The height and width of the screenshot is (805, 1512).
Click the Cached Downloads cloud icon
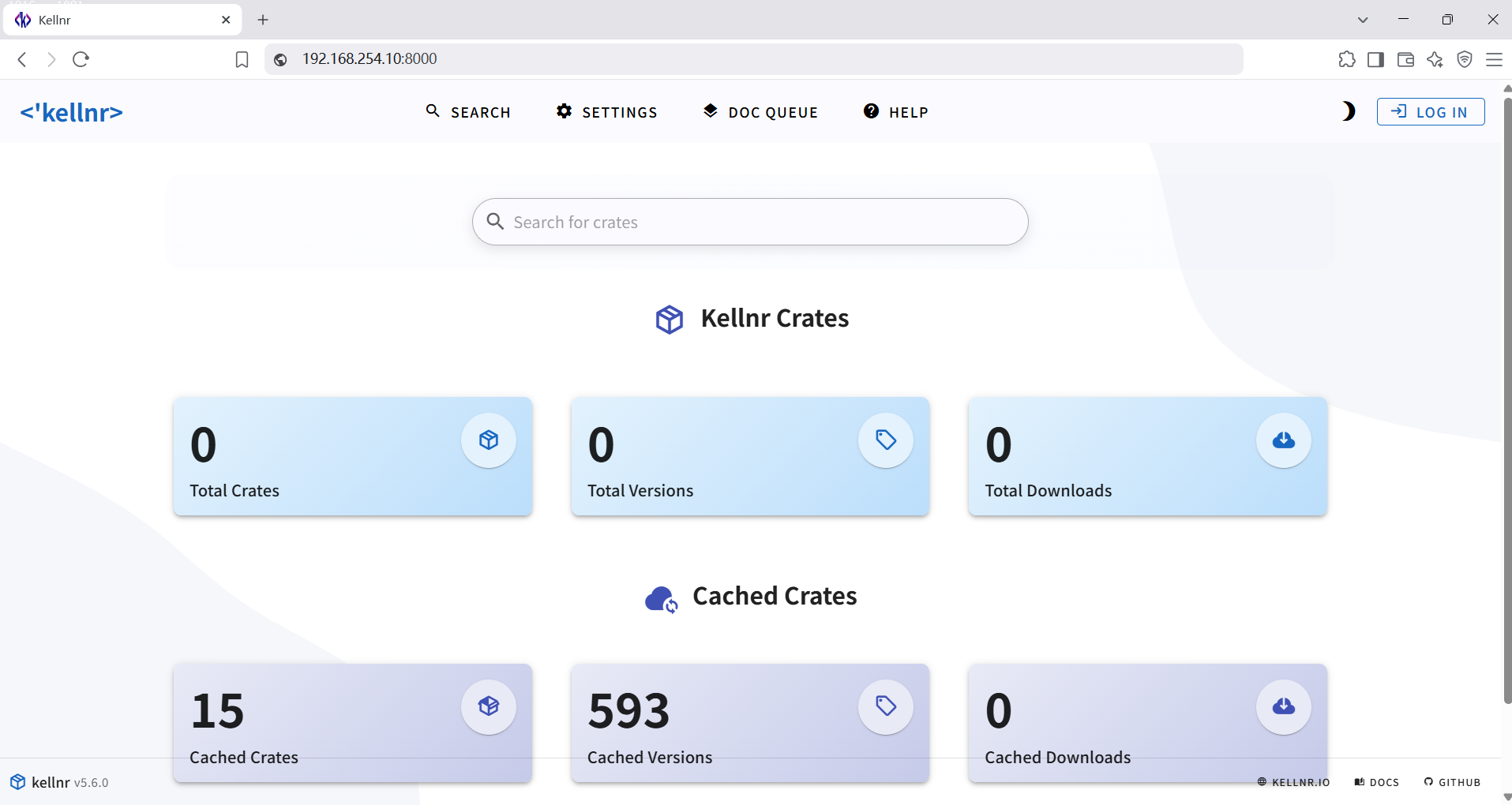[1283, 706]
